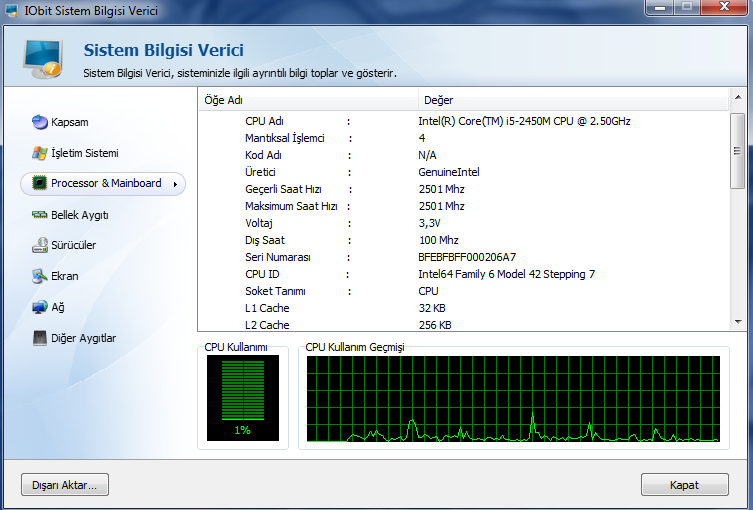Select the Intel(R) Core(TM) i5-2450M value

click(524, 121)
